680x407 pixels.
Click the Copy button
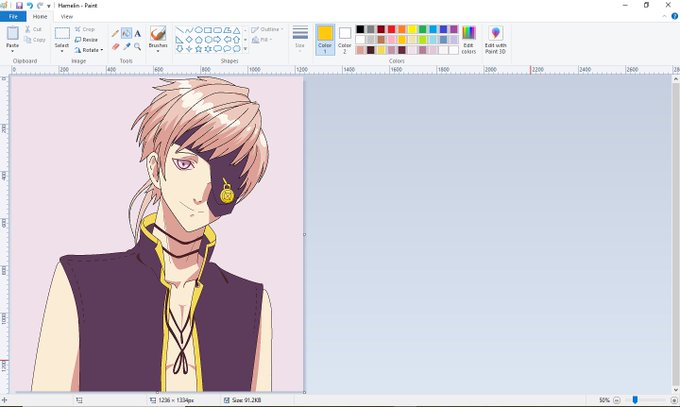click(x=35, y=39)
